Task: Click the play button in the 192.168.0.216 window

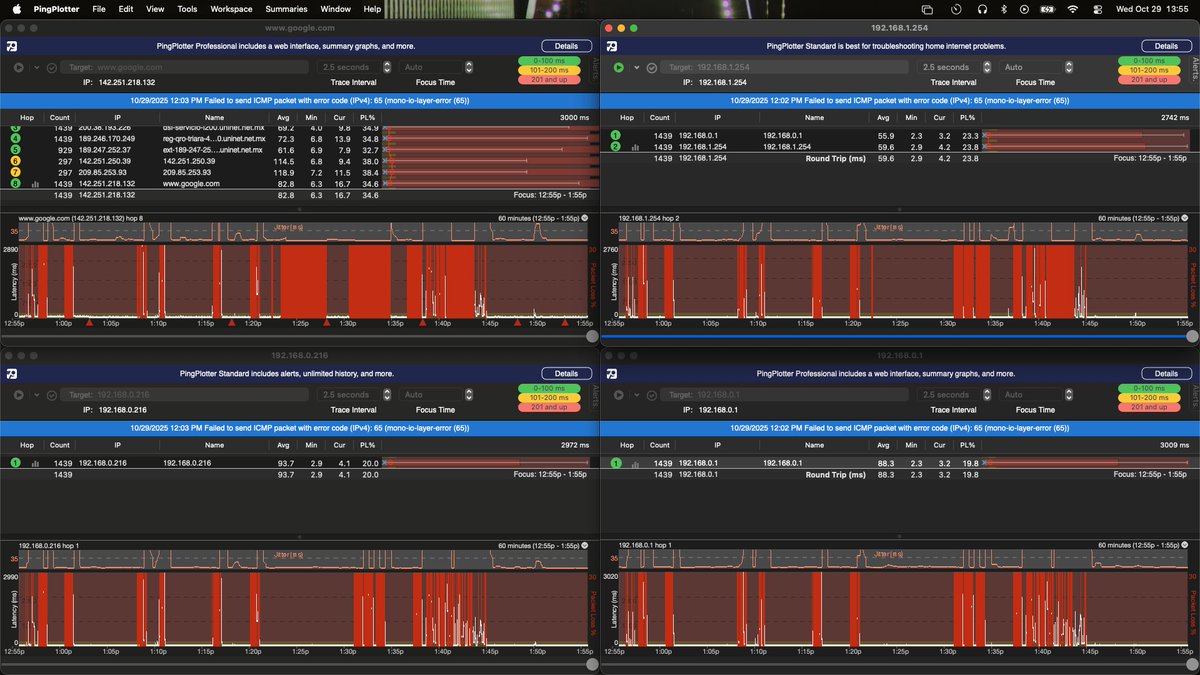Action: [x=19, y=395]
